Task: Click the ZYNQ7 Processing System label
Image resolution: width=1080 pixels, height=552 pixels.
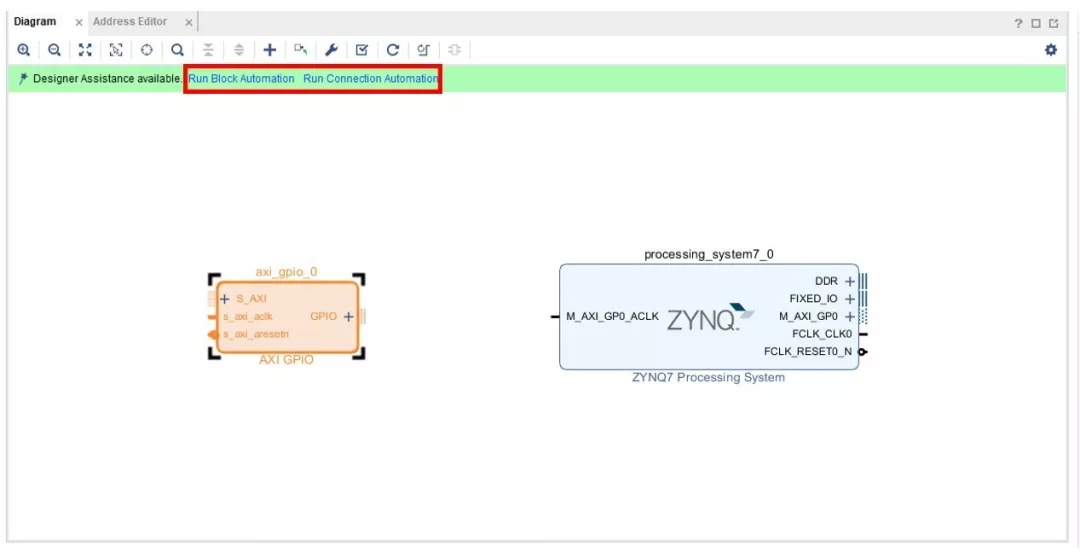Action: 709,378
